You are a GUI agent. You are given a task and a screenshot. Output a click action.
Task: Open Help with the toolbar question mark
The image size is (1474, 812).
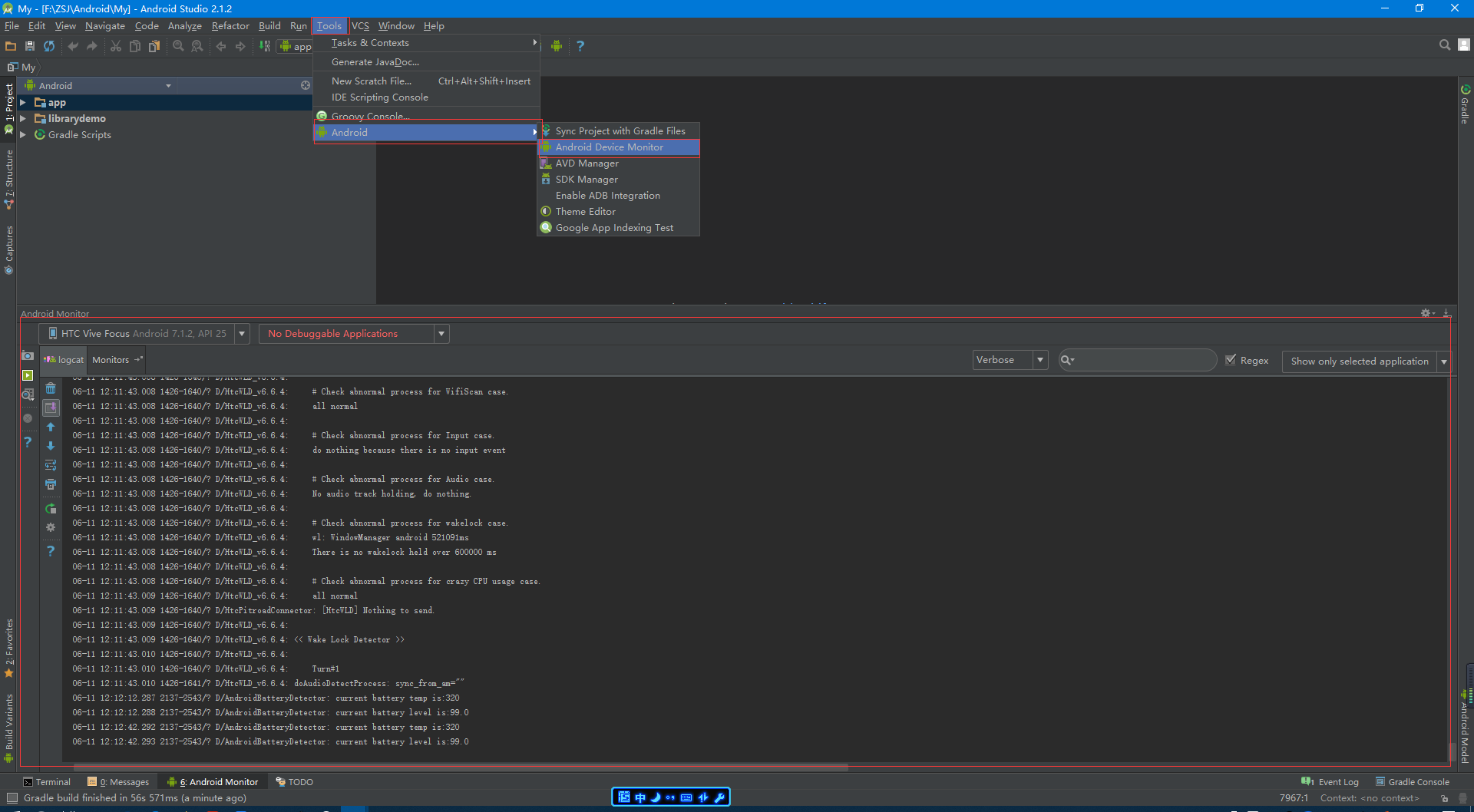(x=580, y=46)
